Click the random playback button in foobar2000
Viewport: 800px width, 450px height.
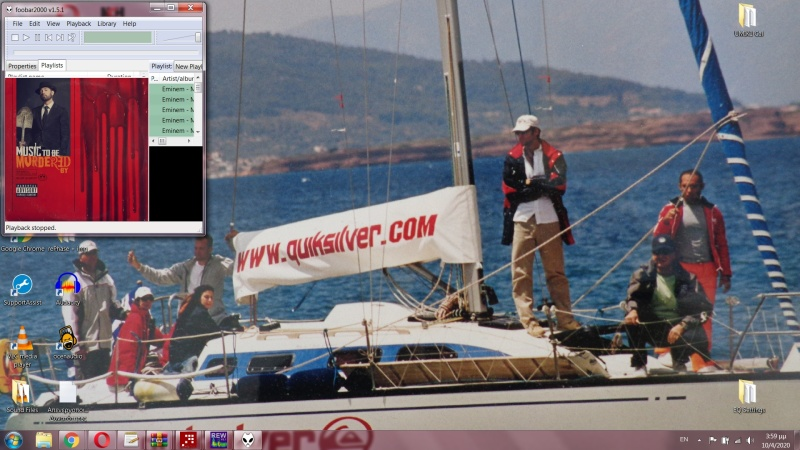point(71,37)
